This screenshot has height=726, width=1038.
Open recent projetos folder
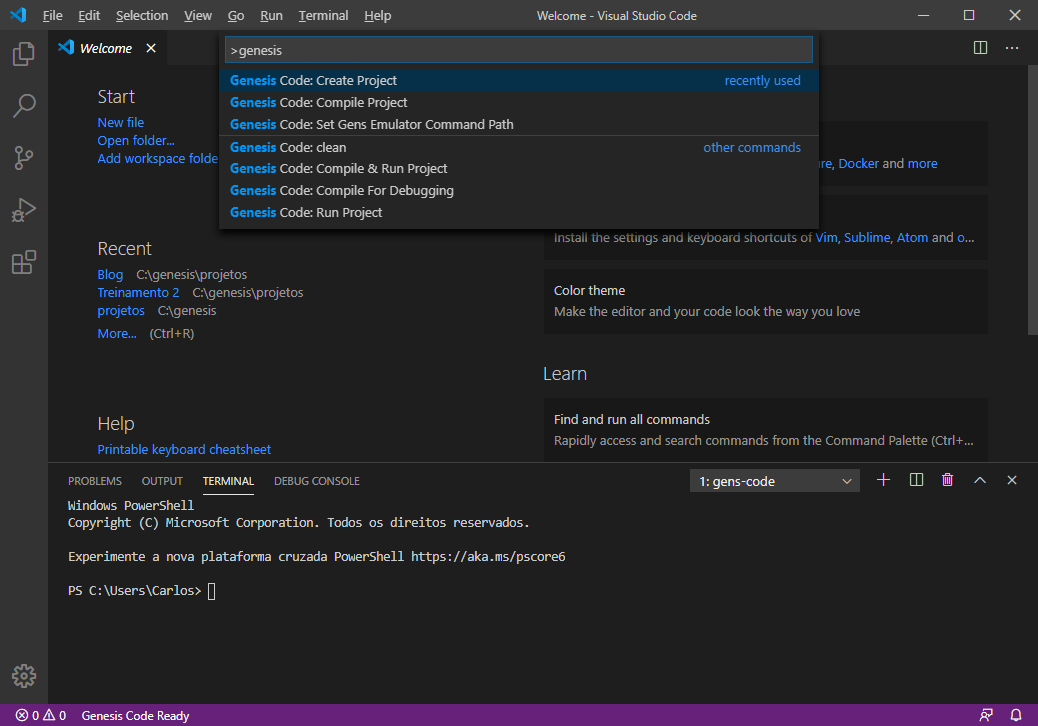(120, 310)
